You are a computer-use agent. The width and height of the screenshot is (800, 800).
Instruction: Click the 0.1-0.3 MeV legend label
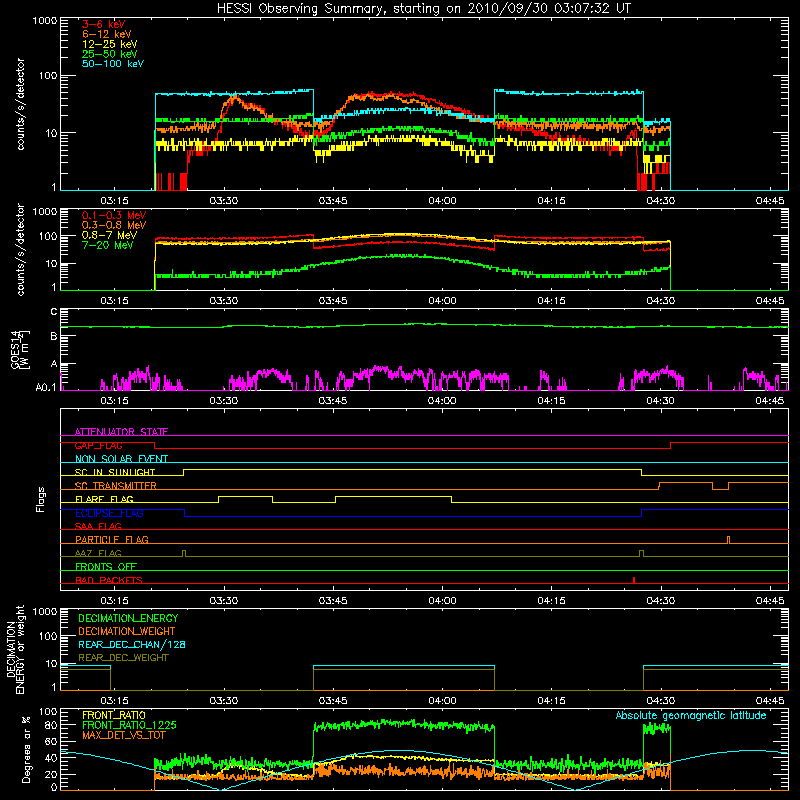(114, 215)
